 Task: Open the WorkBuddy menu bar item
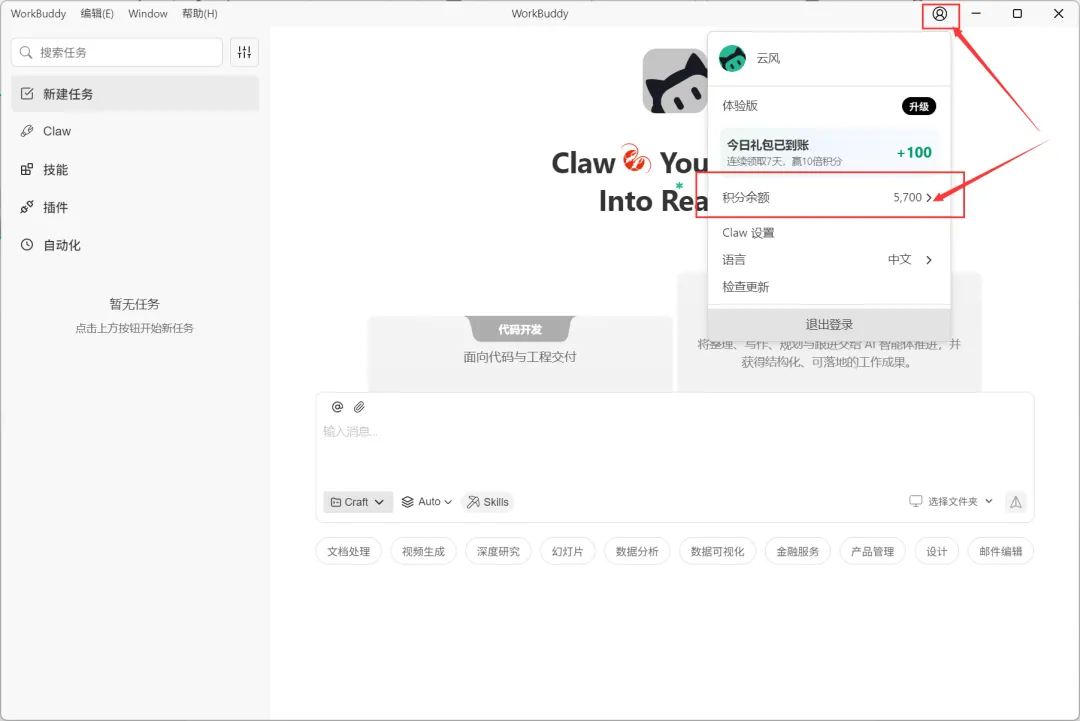point(39,14)
